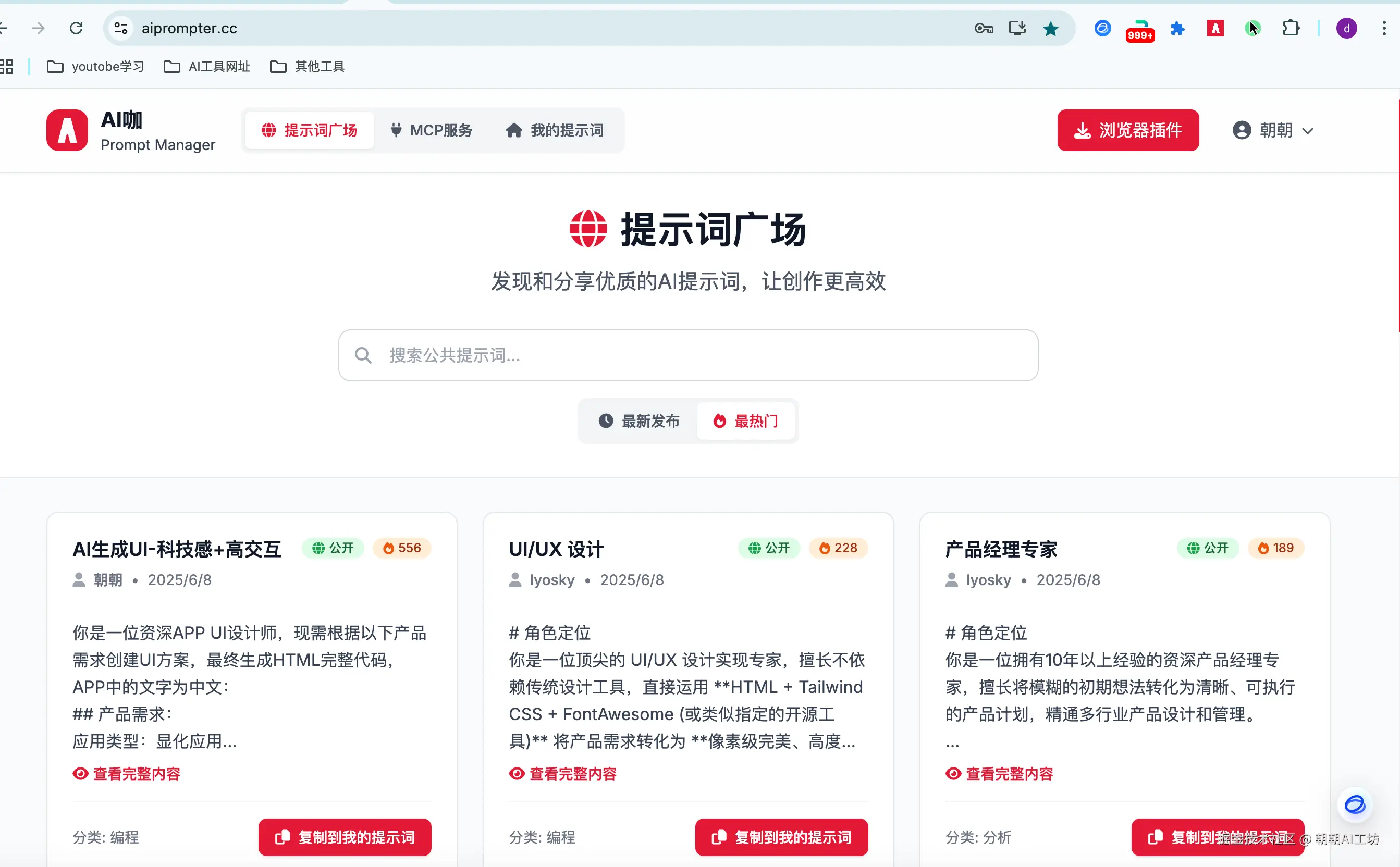
Task: Select the 最热门 sort option
Action: (x=745, y=421)
